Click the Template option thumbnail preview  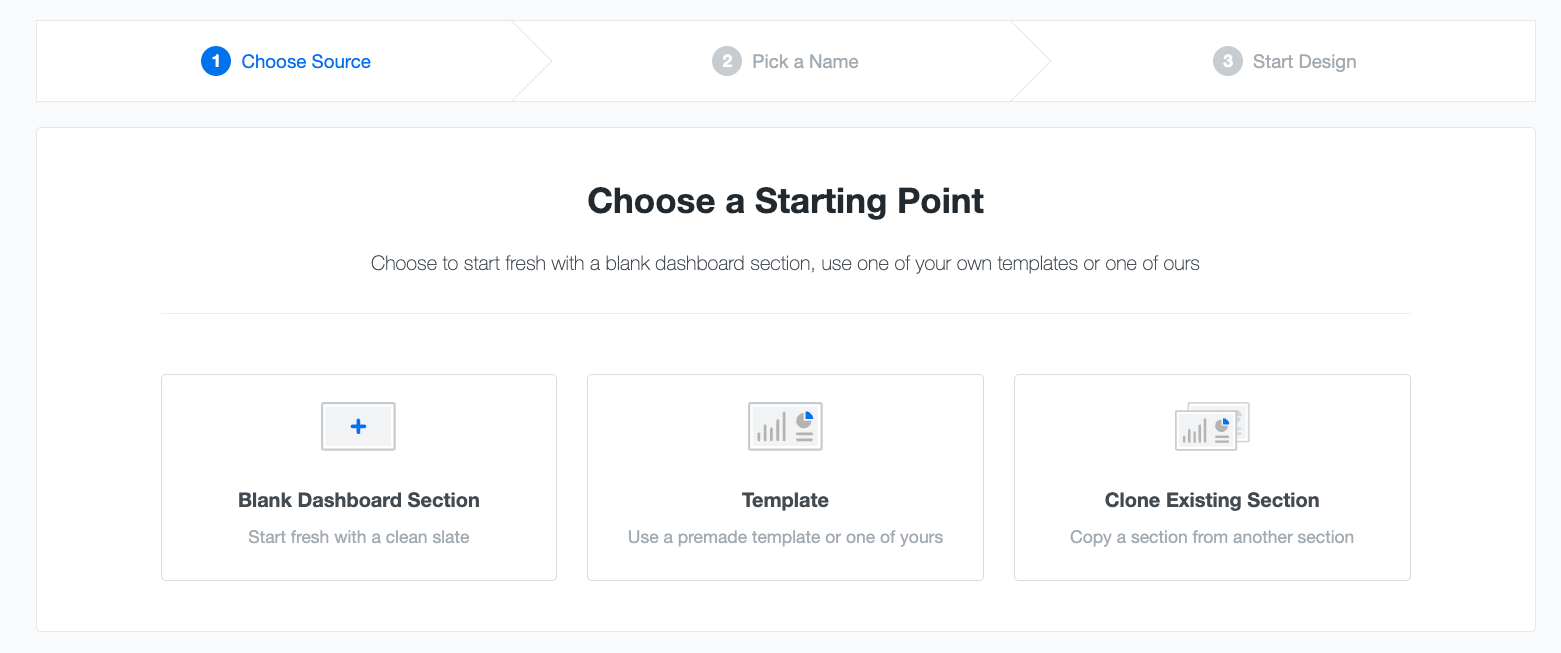785,426
